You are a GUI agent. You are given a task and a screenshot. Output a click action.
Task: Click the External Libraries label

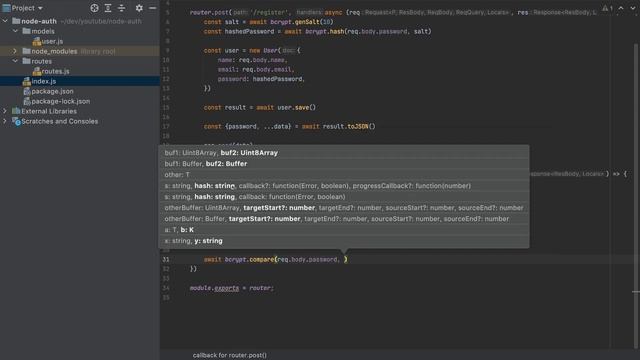click(x=49, y=111)
